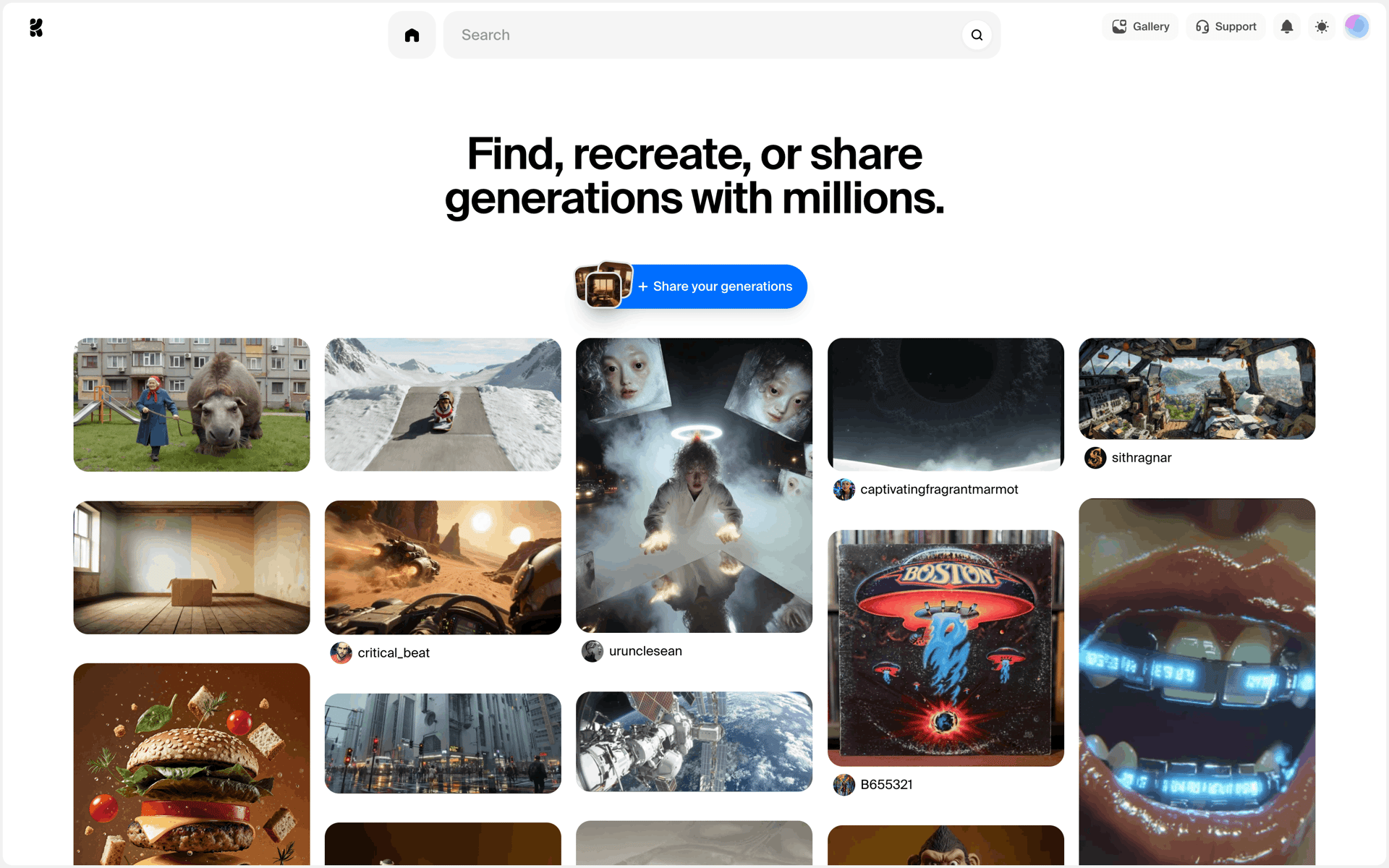Open notifications bell
The image size is (1389, 868).
coord(1286,27)
